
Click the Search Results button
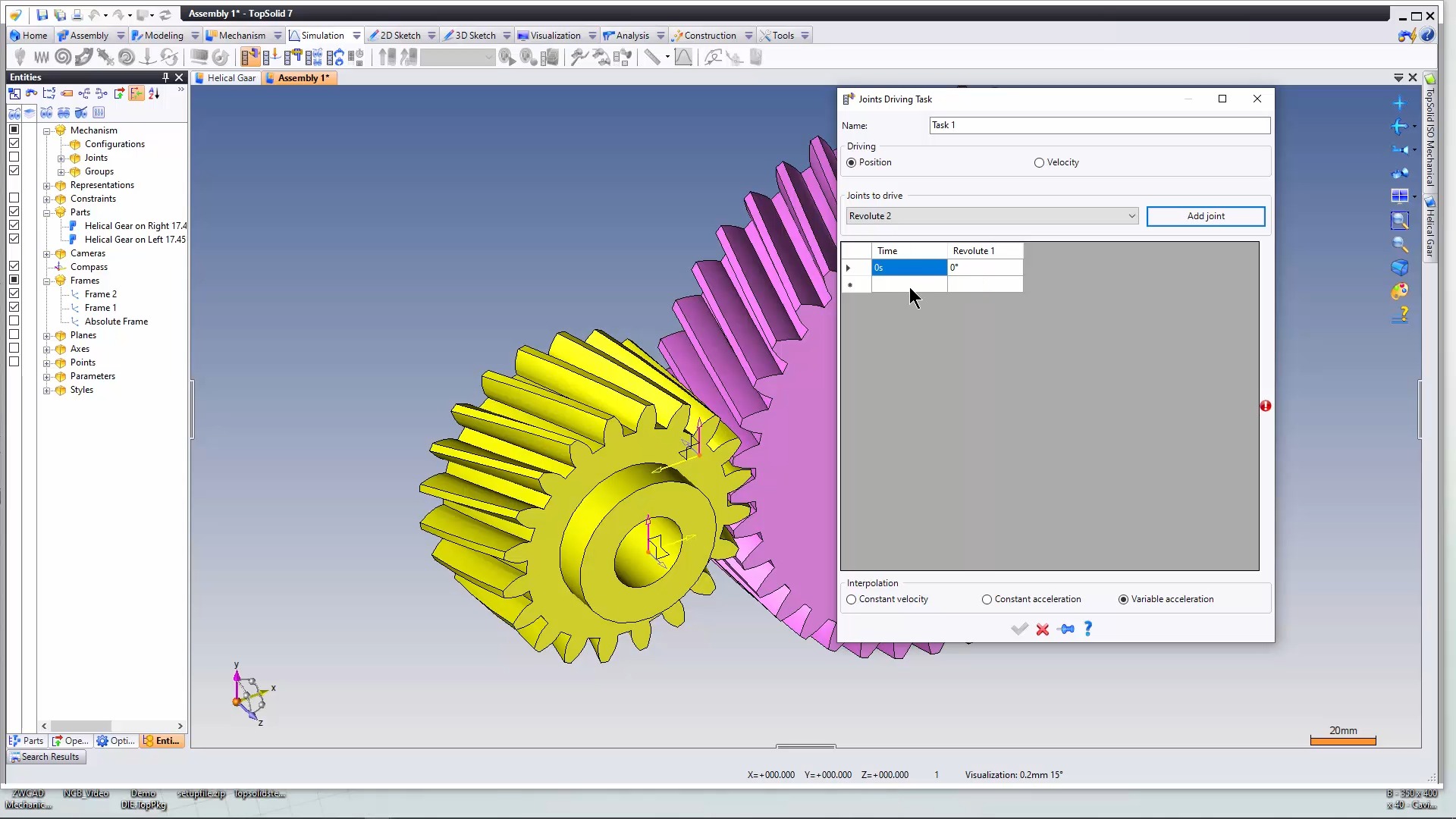point(45,757)
